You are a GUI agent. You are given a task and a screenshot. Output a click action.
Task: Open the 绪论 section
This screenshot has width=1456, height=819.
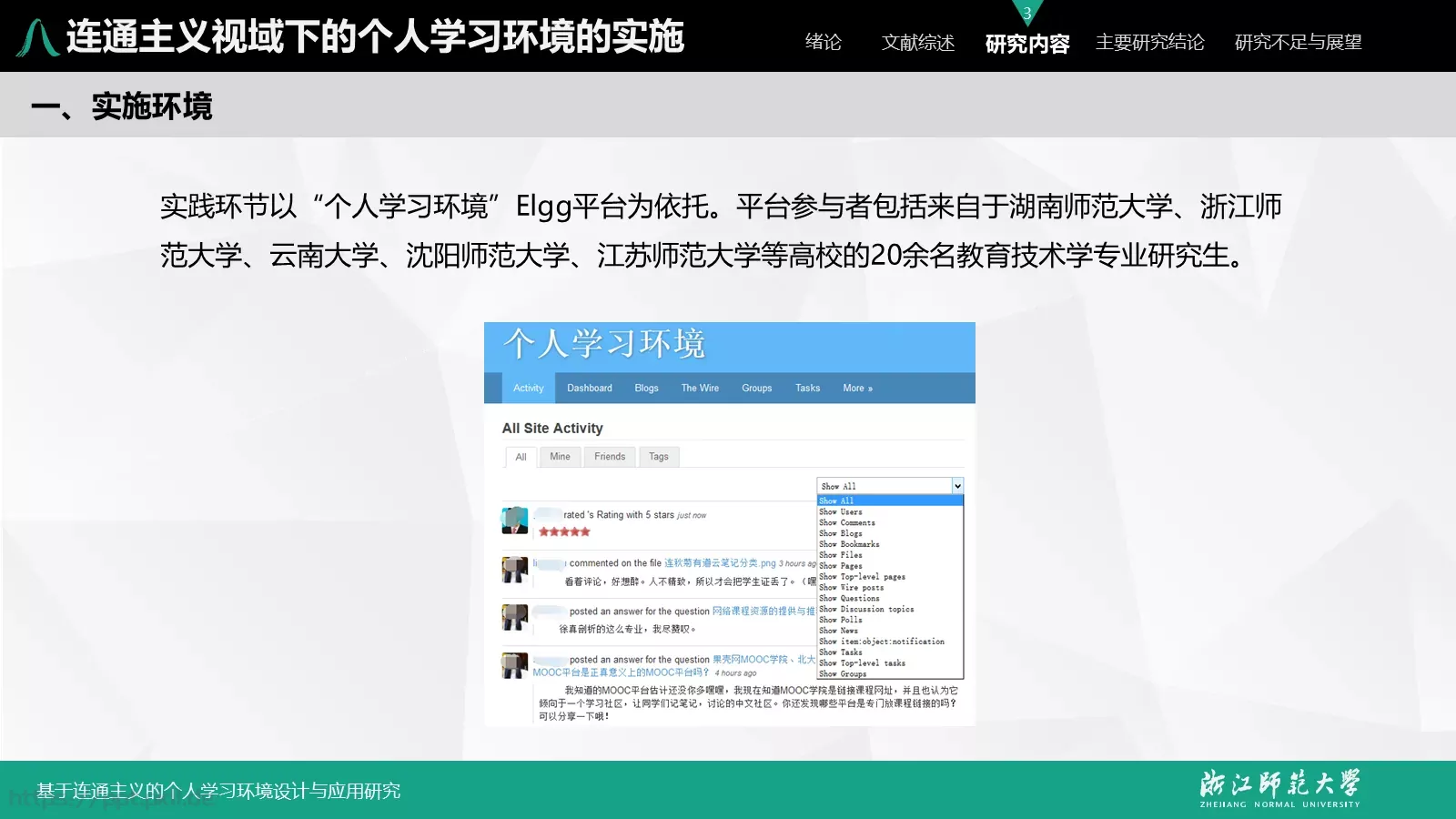click(823, 42)
